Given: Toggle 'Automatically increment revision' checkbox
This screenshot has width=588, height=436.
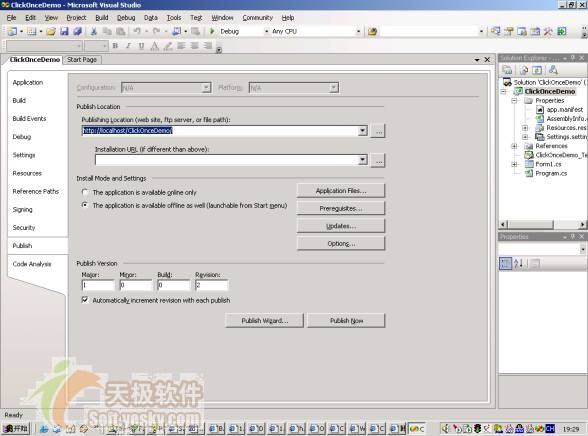Looking at the screenshot, I should (x=85, y=300).
